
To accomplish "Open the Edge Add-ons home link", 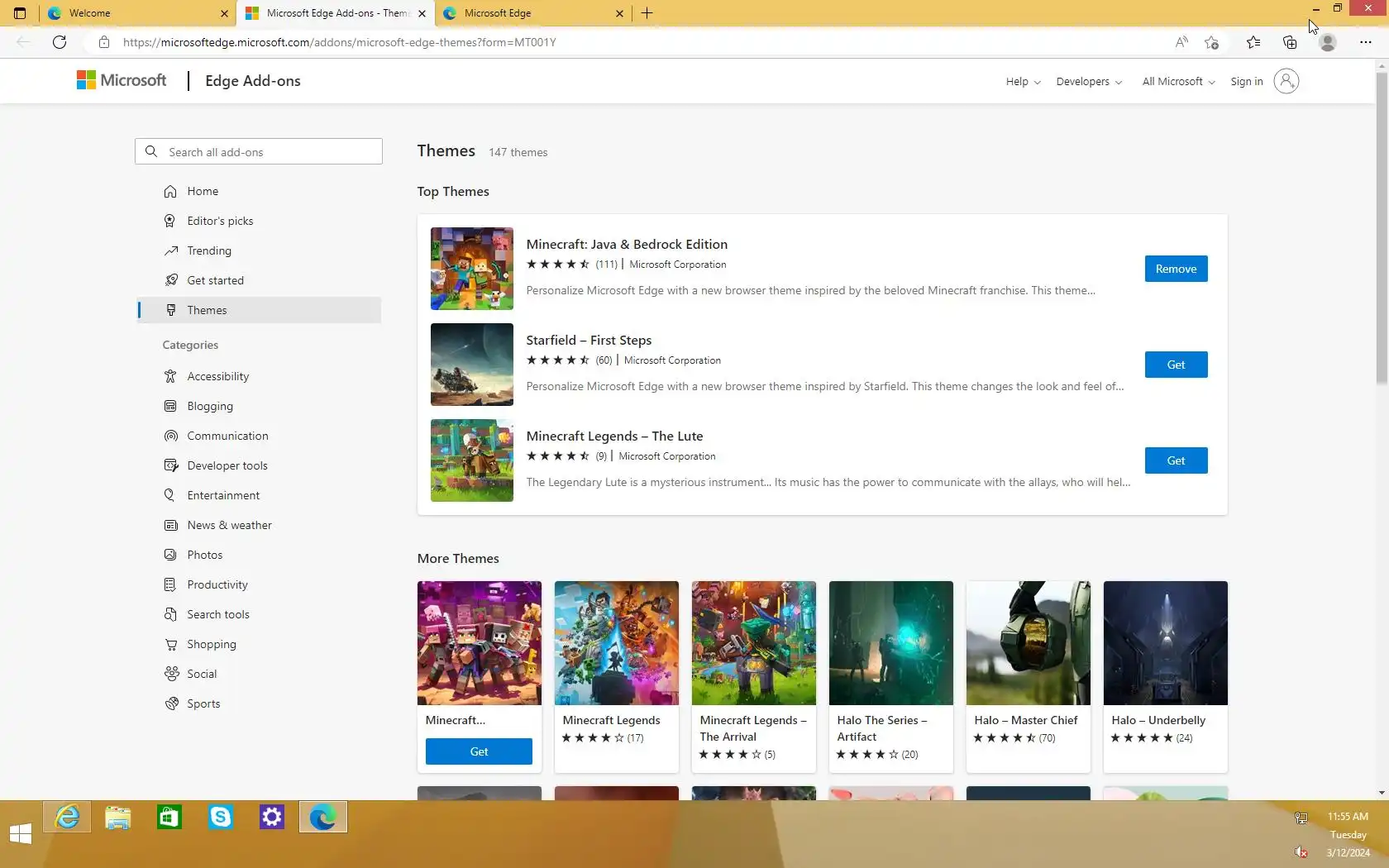I will (253, 81).
